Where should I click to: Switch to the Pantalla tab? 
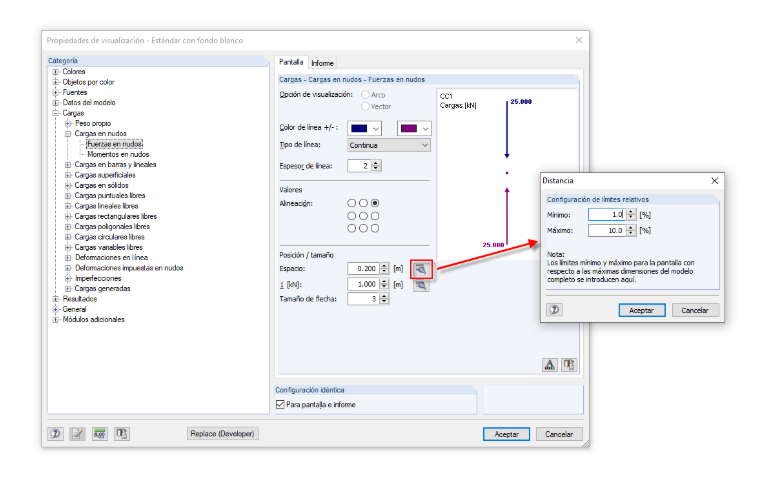(291, 62)
